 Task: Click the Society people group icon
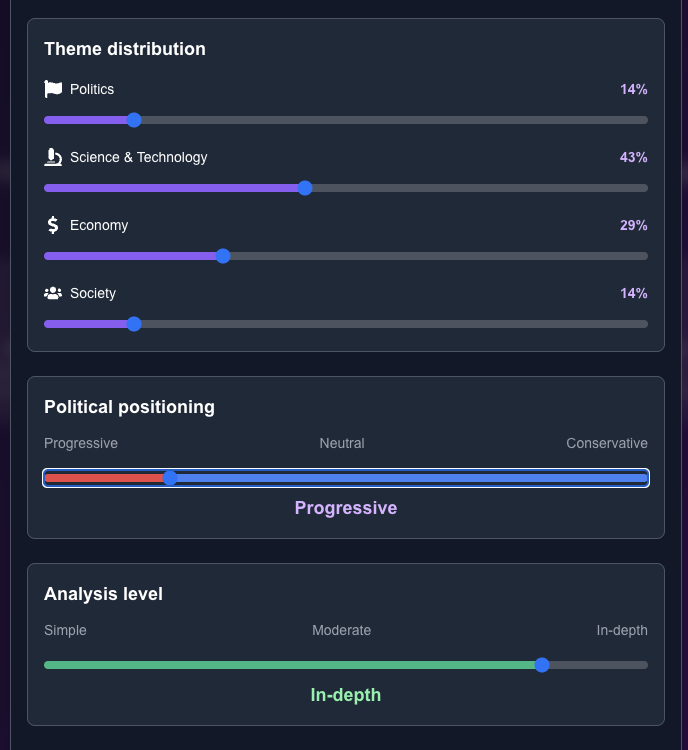53,293
